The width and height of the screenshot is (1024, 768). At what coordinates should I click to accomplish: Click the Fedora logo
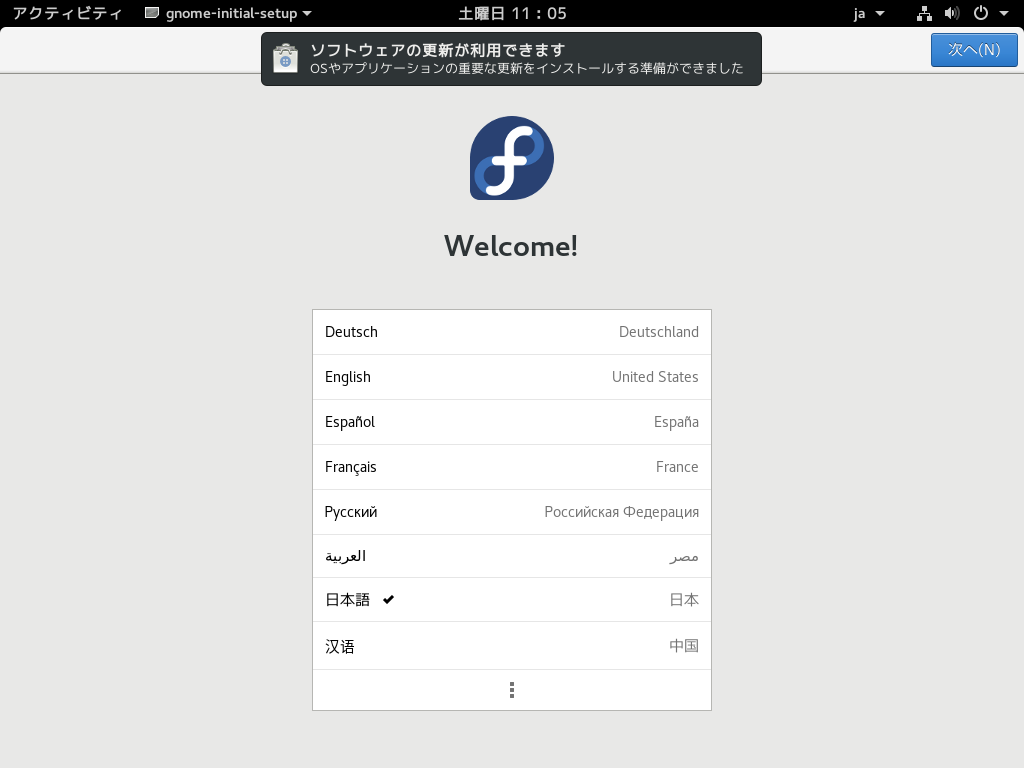(x=511, y=158)
